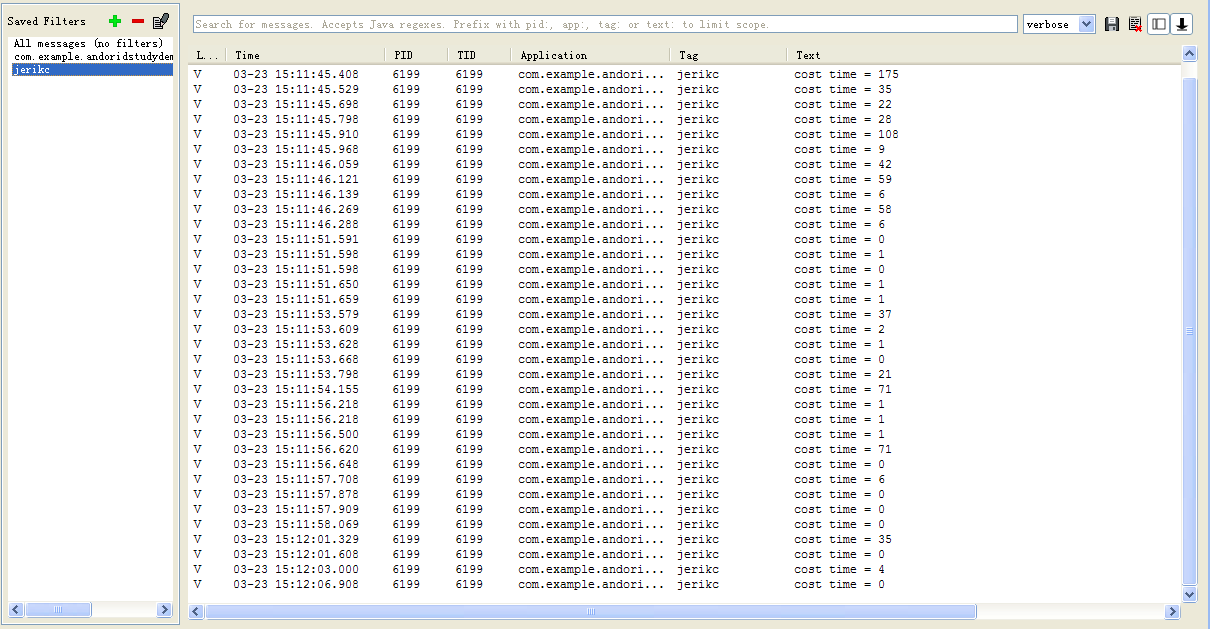Select 'All messages (no filters)' filter
Image resolution: width=1210 pixels, height=629 pixels.
(x=88, y=44)
